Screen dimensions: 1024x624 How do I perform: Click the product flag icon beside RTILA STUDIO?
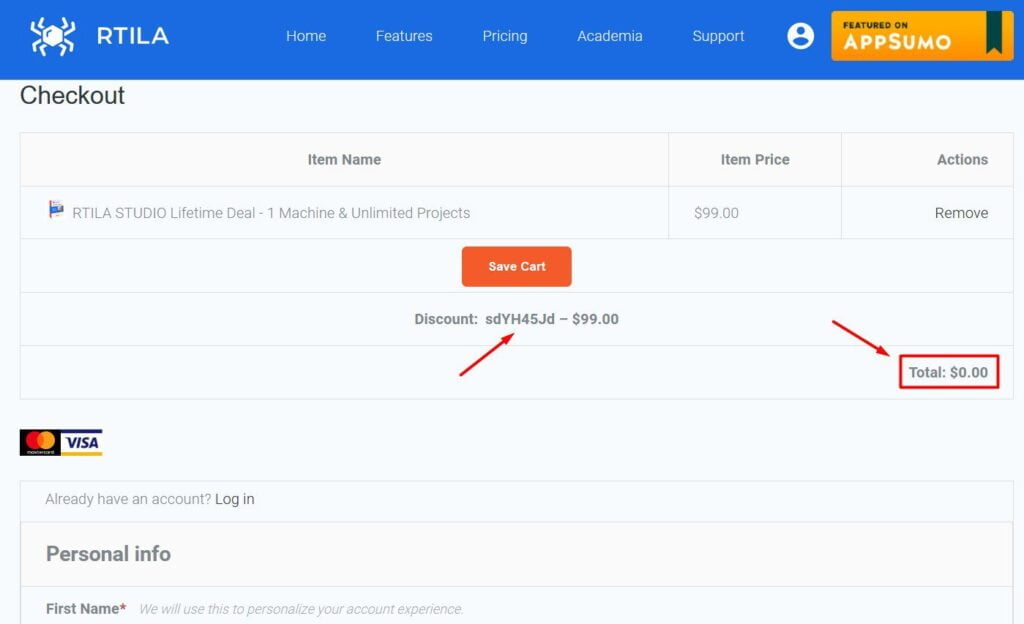[x=56, y=209]
